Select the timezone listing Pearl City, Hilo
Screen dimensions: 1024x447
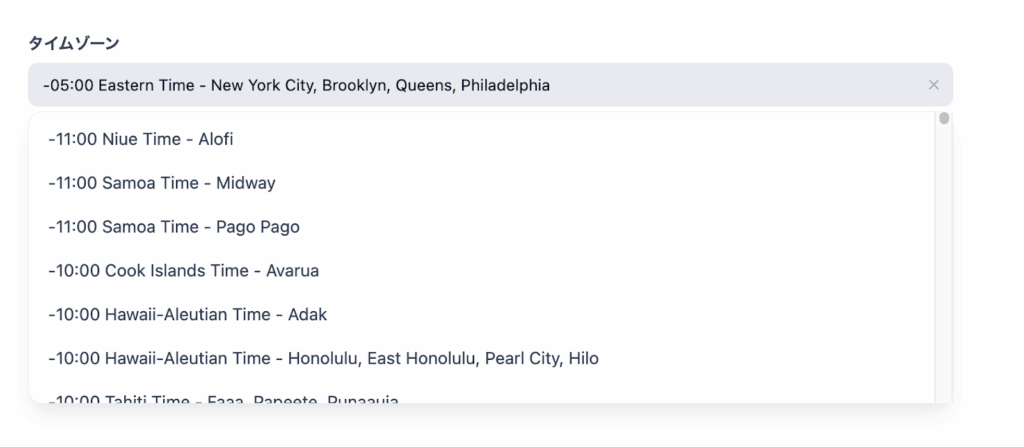coord(322,358)
